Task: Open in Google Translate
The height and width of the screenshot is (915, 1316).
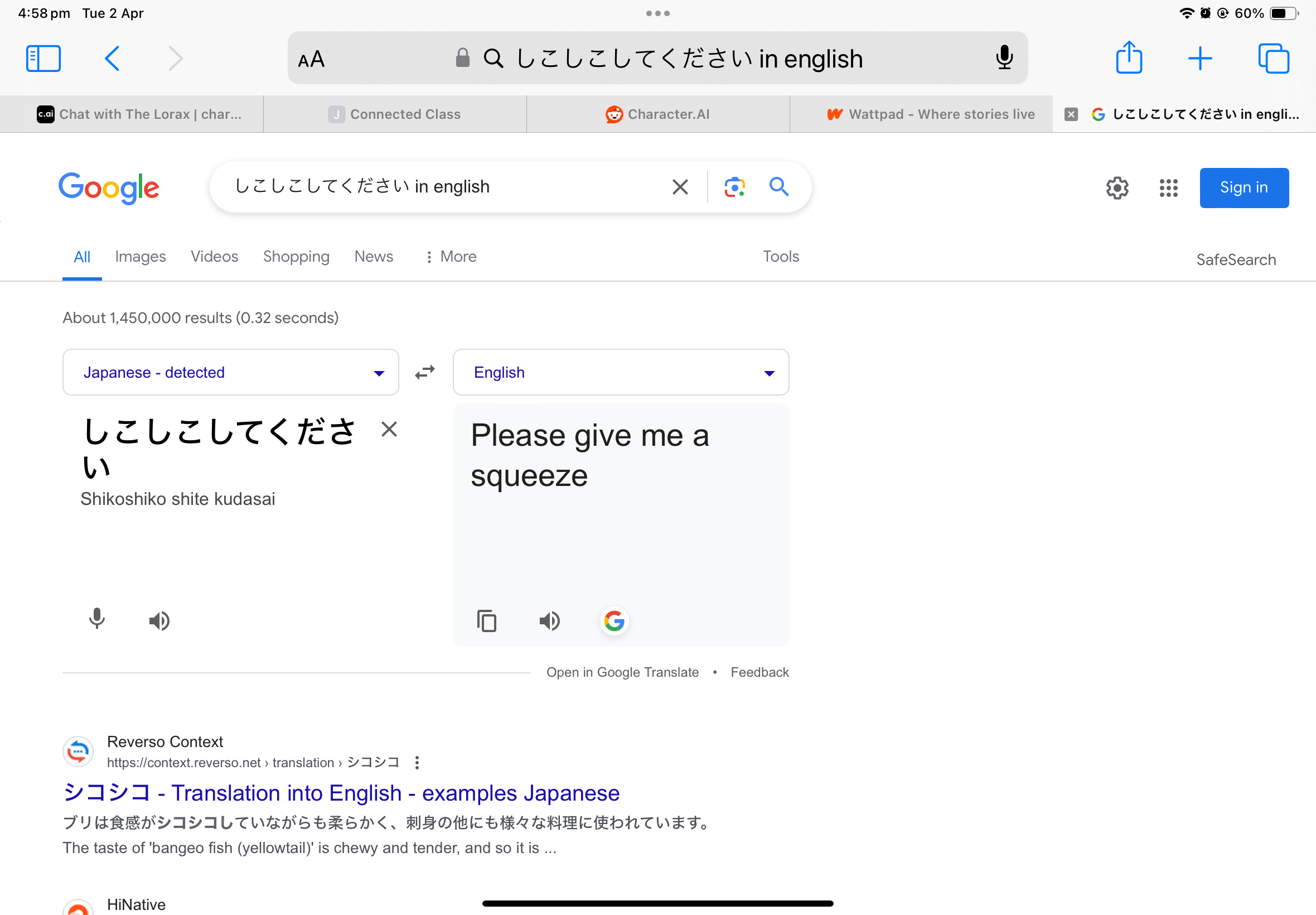Action: (x=622, y=671)
